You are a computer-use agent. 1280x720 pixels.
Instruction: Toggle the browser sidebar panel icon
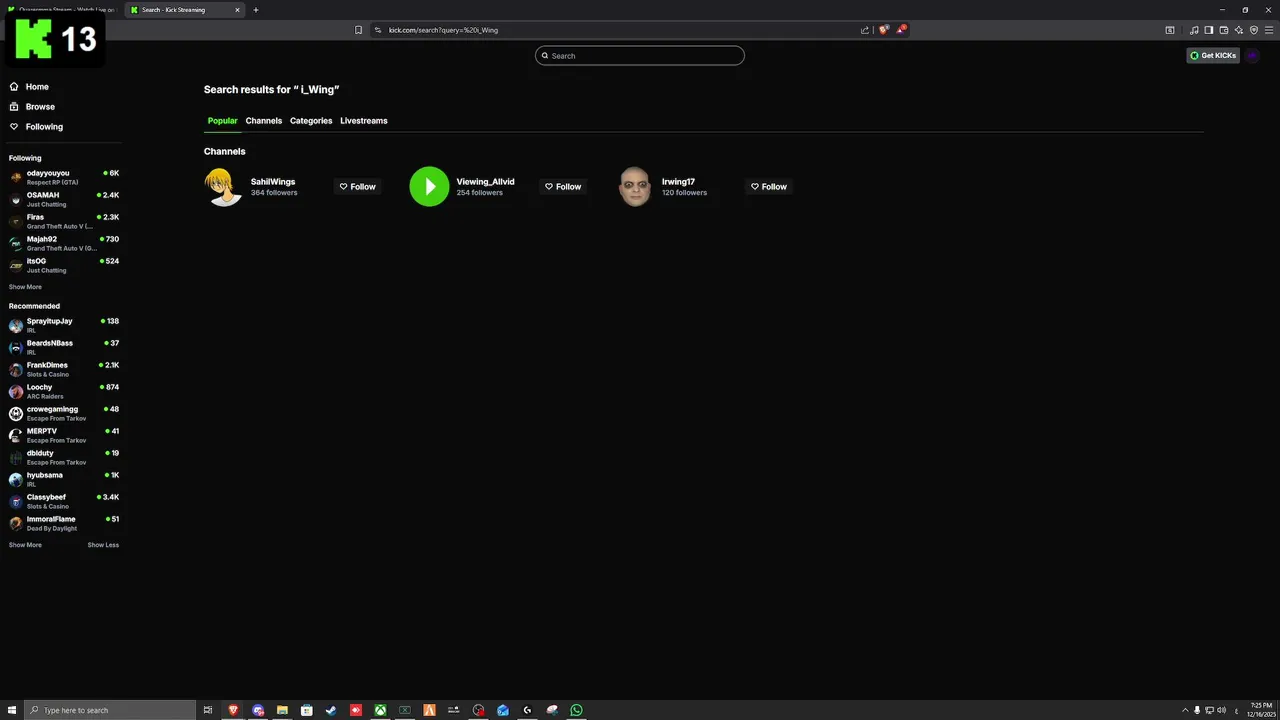[x=1209, y=30]
